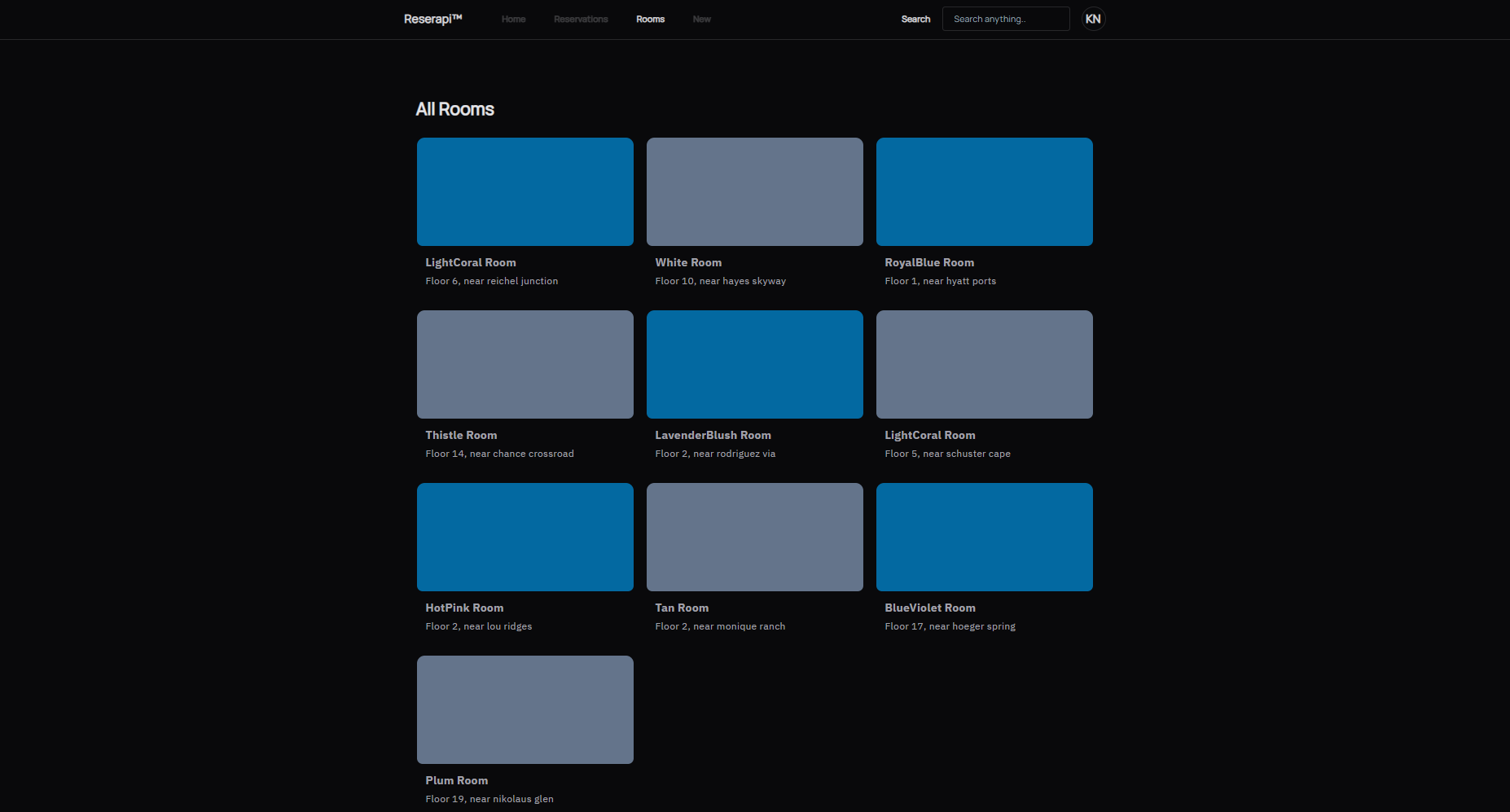Select the text 'Floor 2, near lou ridges'
1510x812 pixels.
point(479,626)
